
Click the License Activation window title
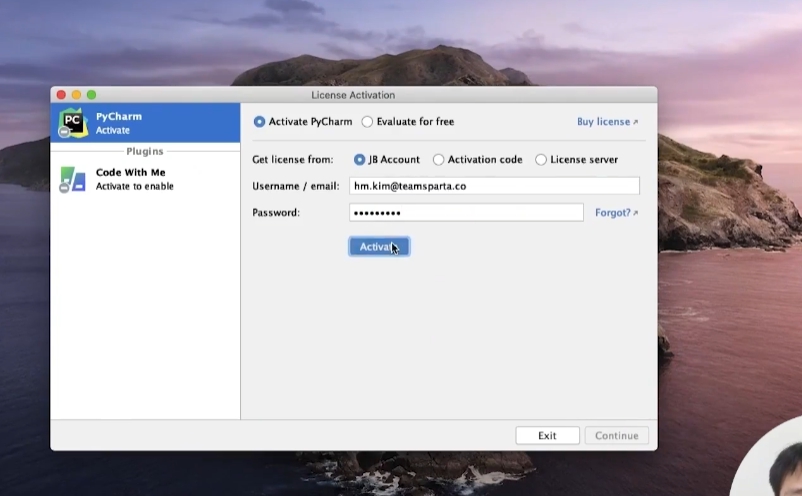(353, 95)
